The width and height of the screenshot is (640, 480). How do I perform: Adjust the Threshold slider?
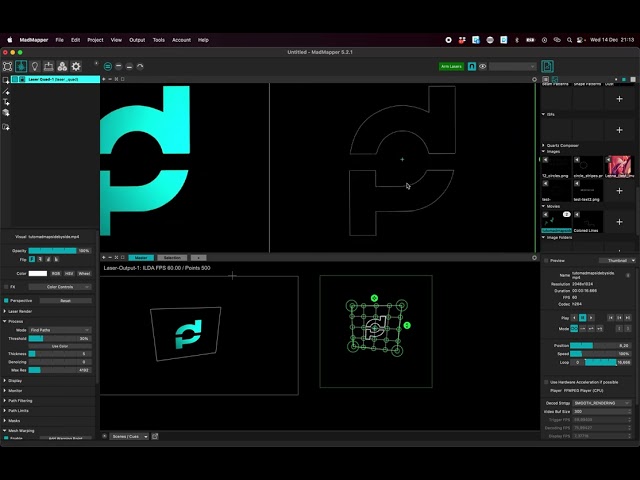pos(60,338)
